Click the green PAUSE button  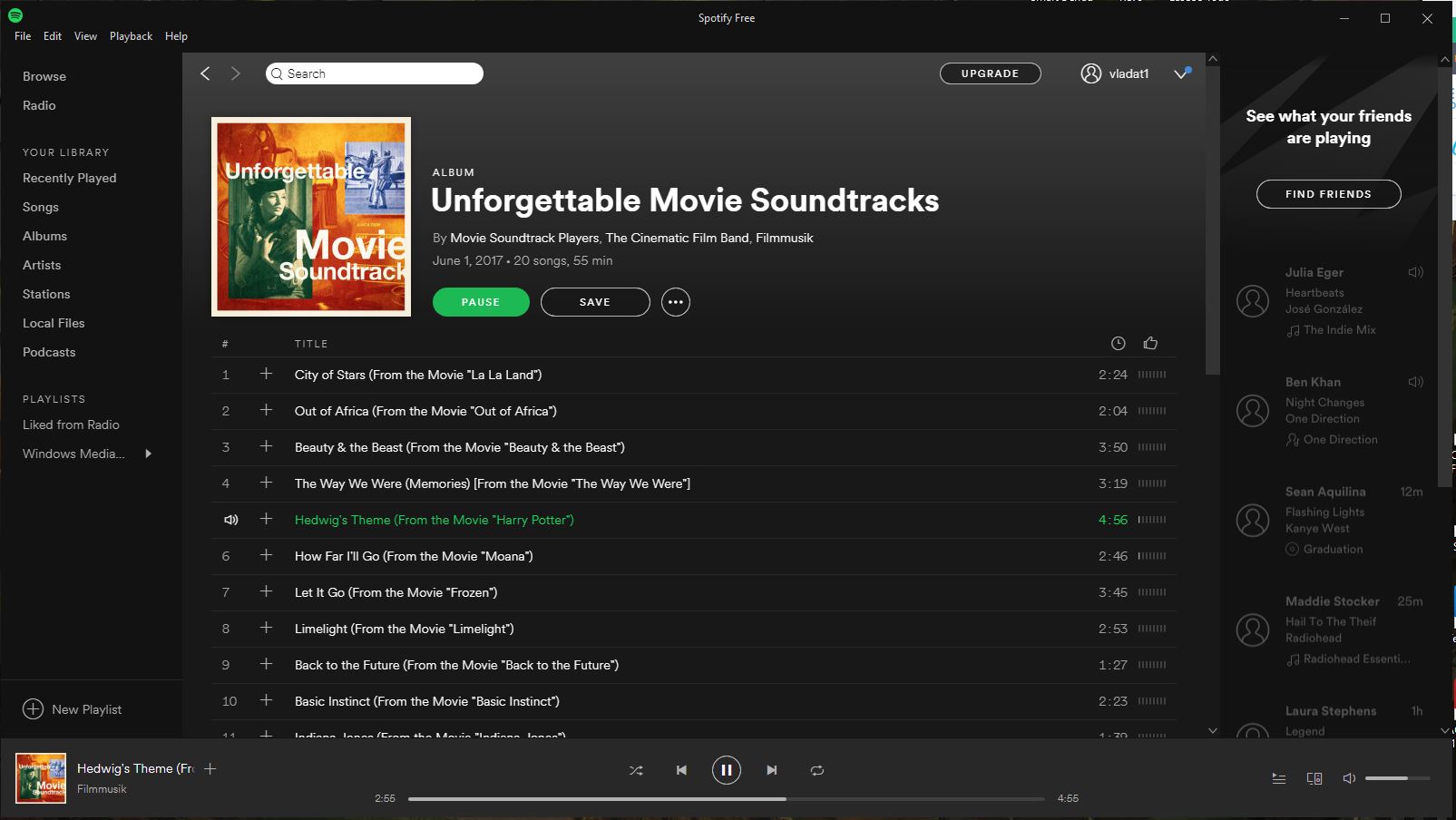(x=481, y=302)
